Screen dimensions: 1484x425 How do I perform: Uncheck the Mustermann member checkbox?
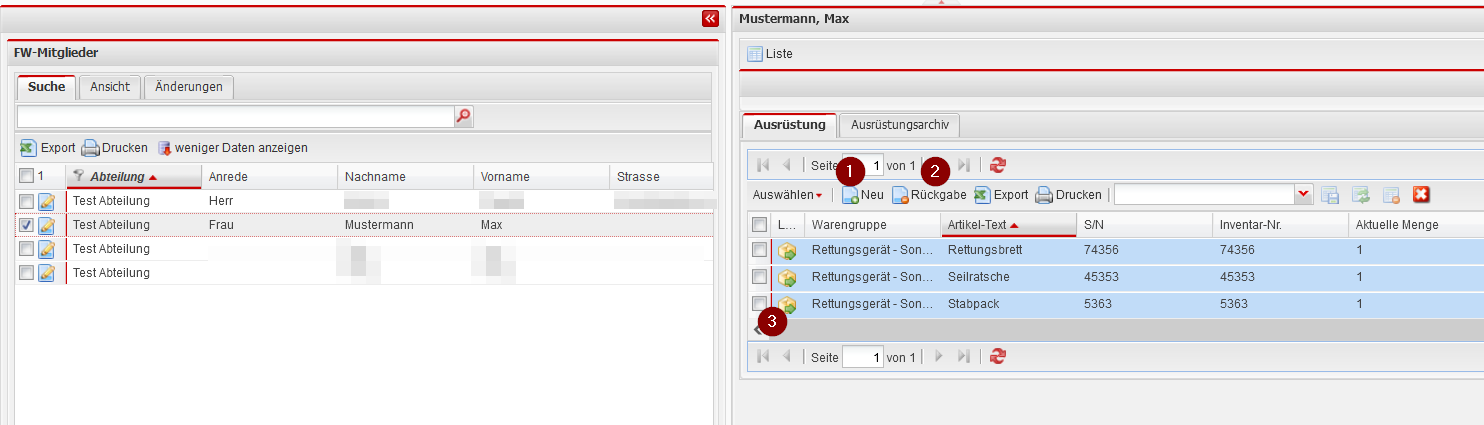coord(26,225)
